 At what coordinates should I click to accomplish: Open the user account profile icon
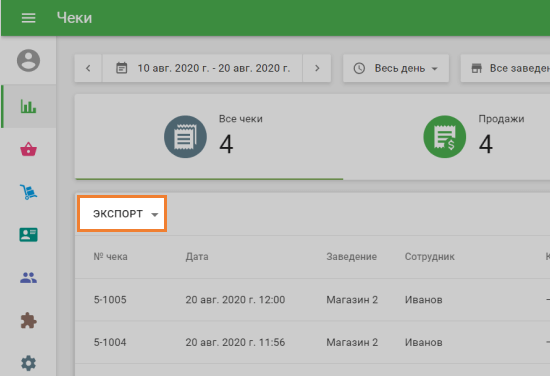(x=28, y=60)
